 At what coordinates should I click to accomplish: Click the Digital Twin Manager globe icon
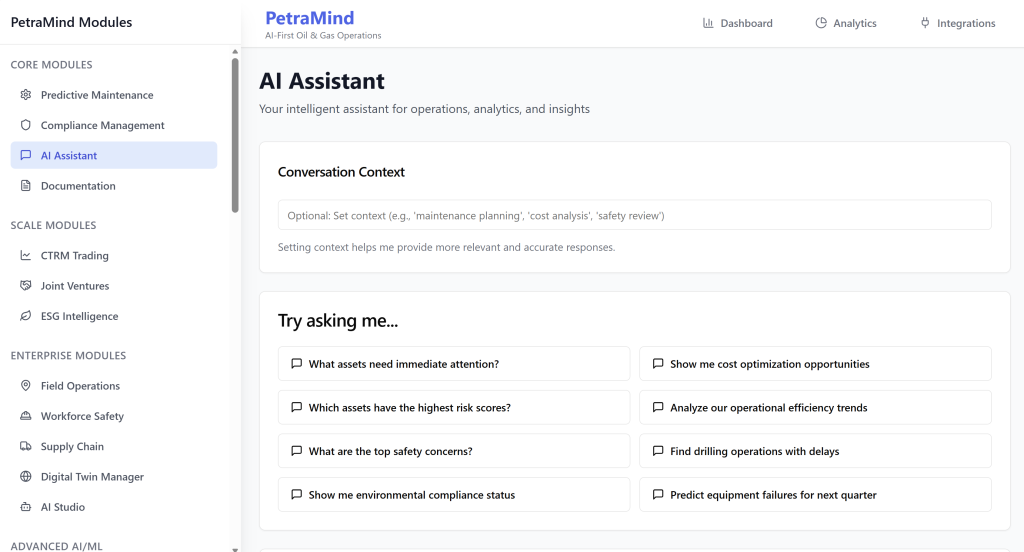pyautogui.click(x=26, y=477)
